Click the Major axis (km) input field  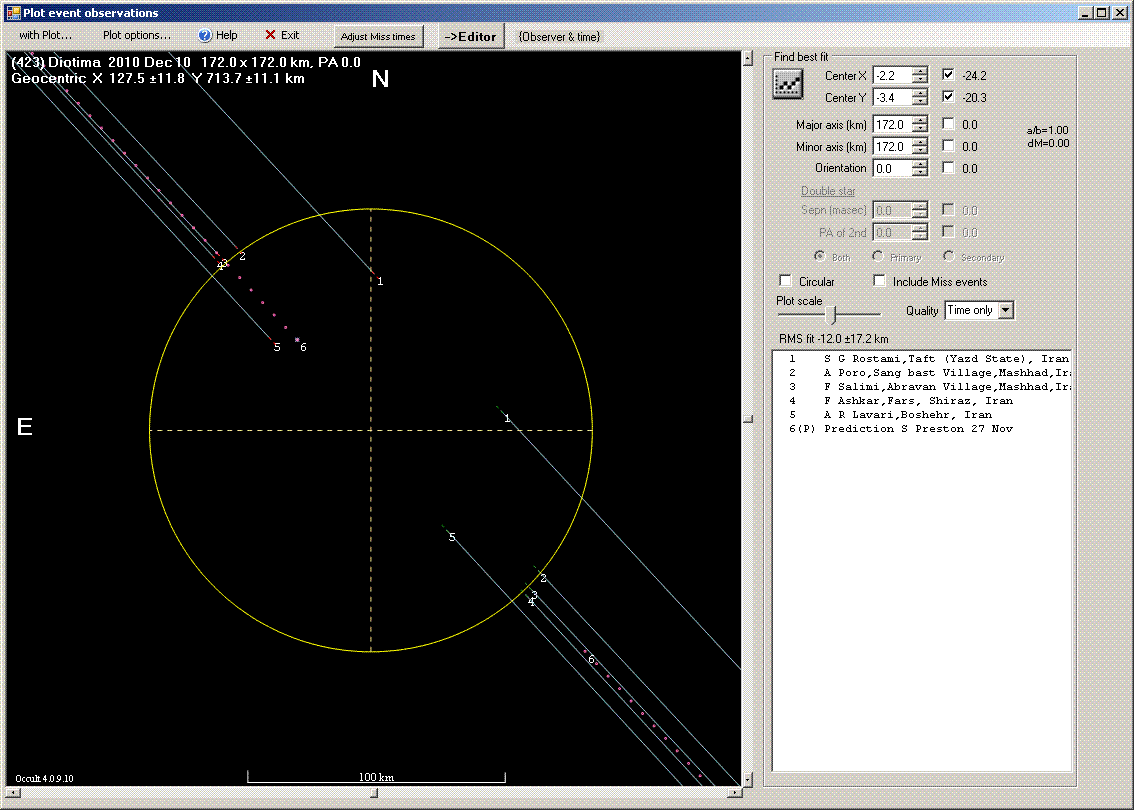[x=892, y=125]
